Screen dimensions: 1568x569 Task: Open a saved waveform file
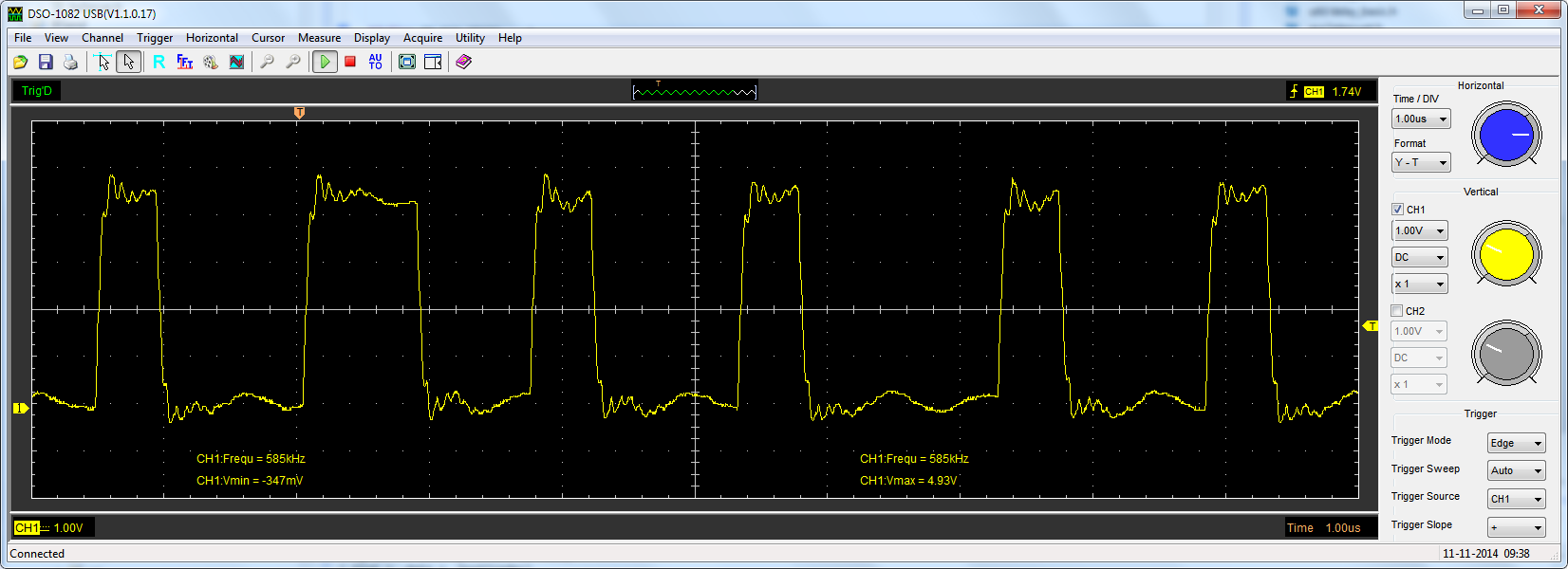(20, 62)
